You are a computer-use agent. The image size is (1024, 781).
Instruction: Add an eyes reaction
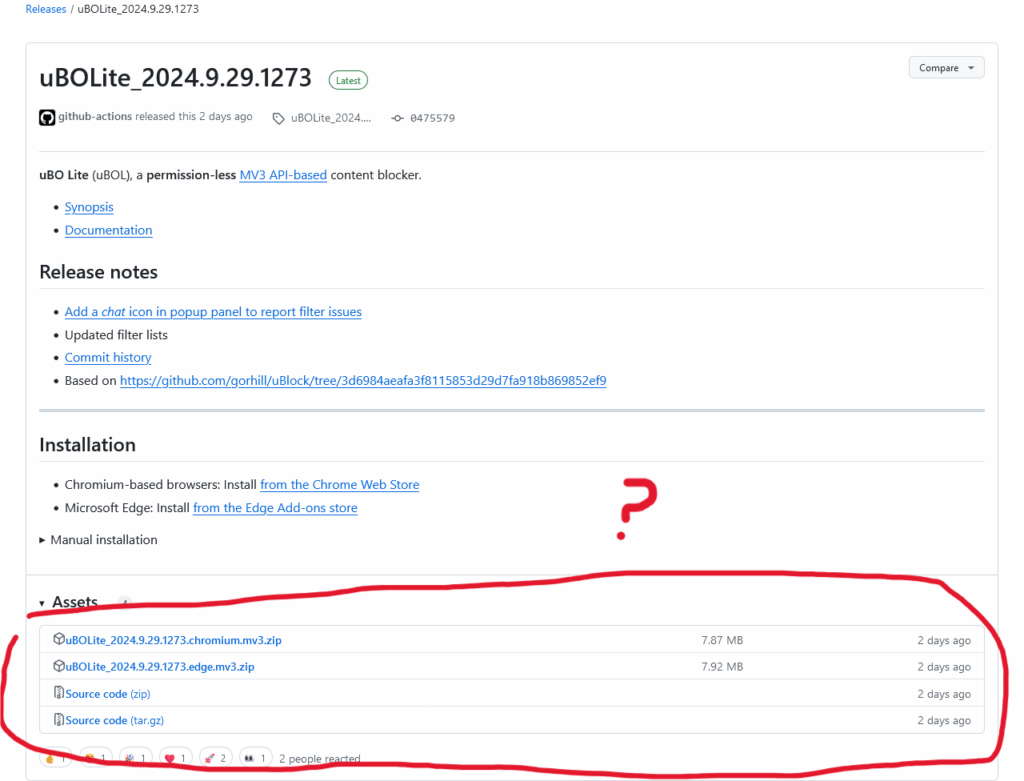255,758
